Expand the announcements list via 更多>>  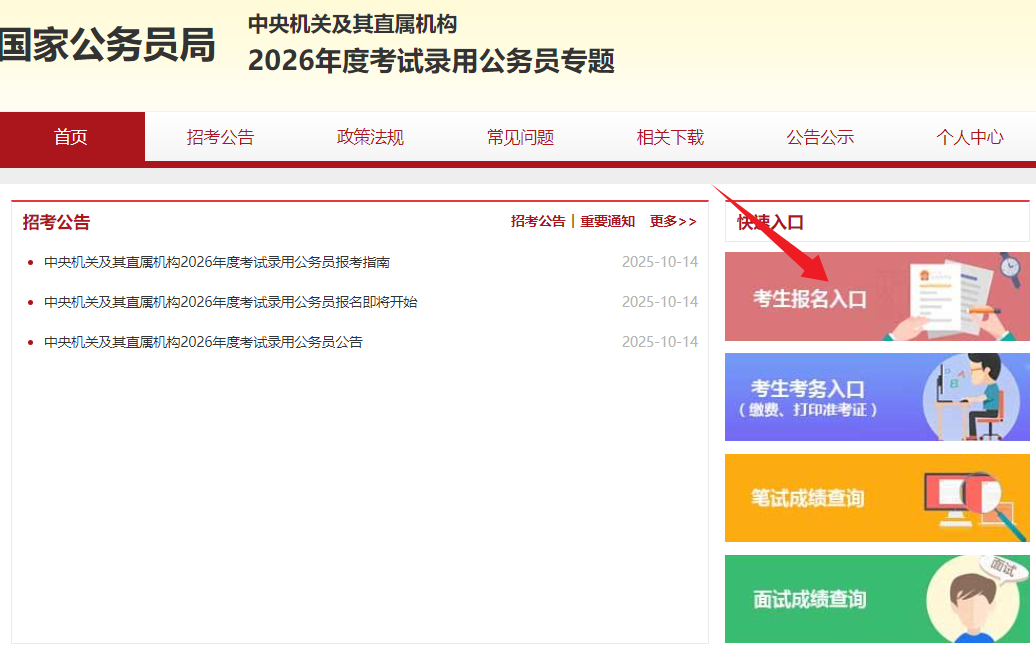click(x=673, y=222)
